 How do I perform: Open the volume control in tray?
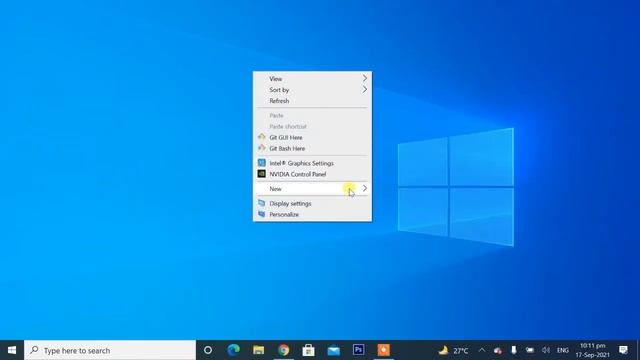pos(546,350)
